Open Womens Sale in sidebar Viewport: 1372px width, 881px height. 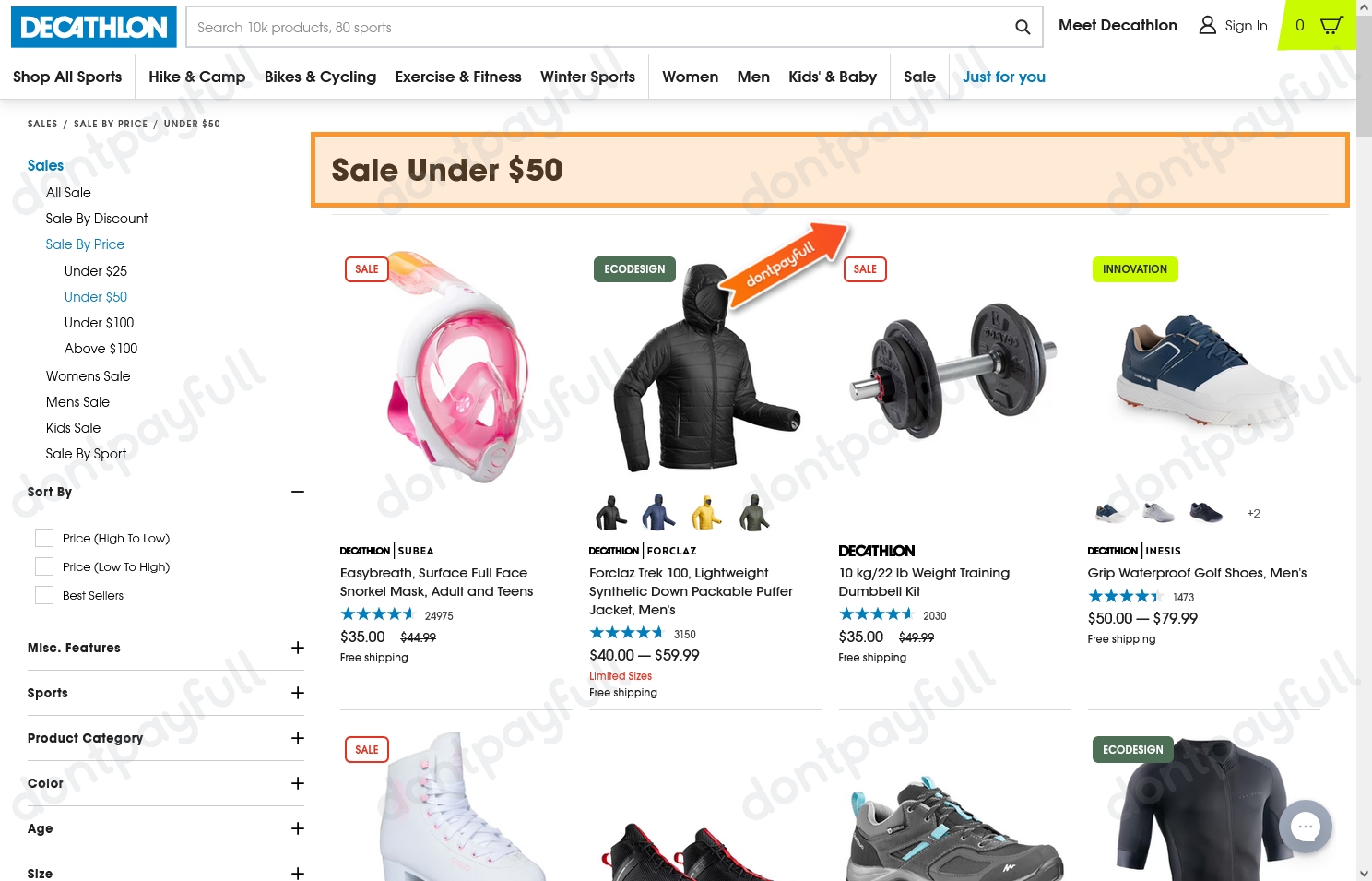click(89, 375)
